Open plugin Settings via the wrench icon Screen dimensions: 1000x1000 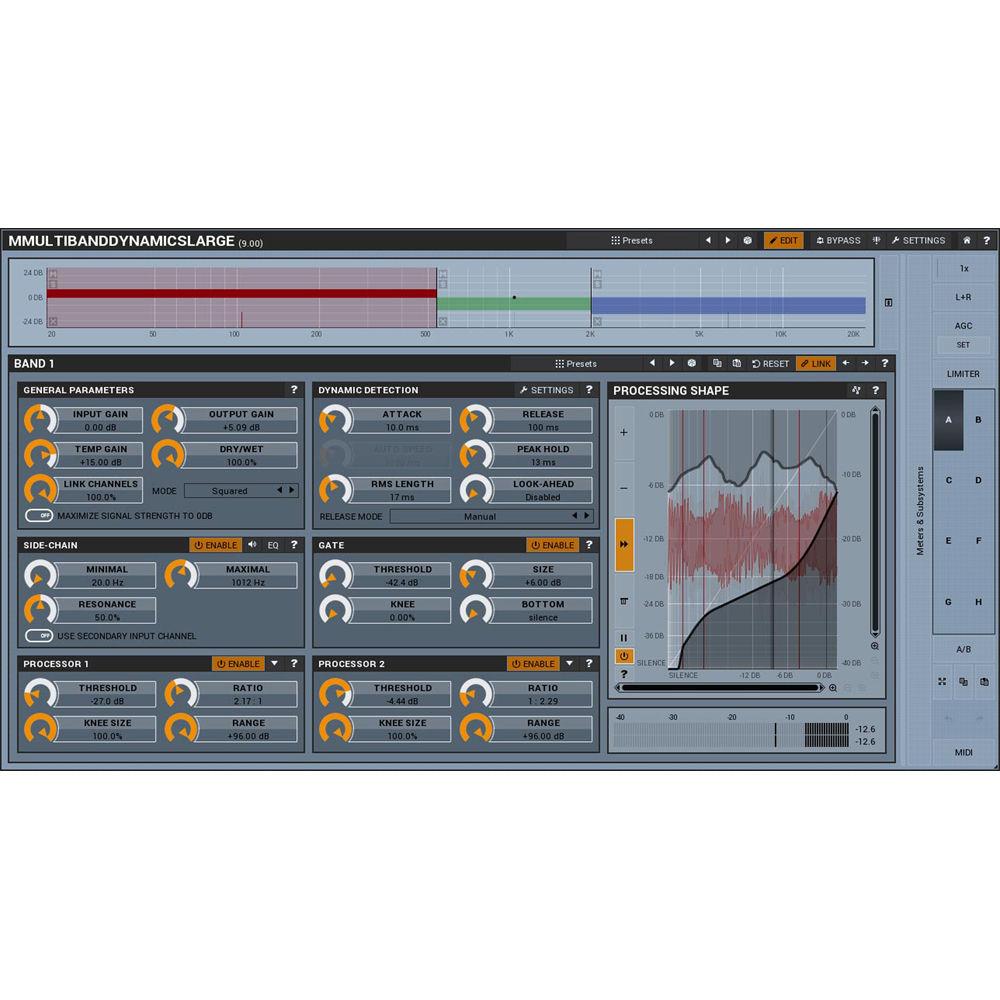pos(916,240)
